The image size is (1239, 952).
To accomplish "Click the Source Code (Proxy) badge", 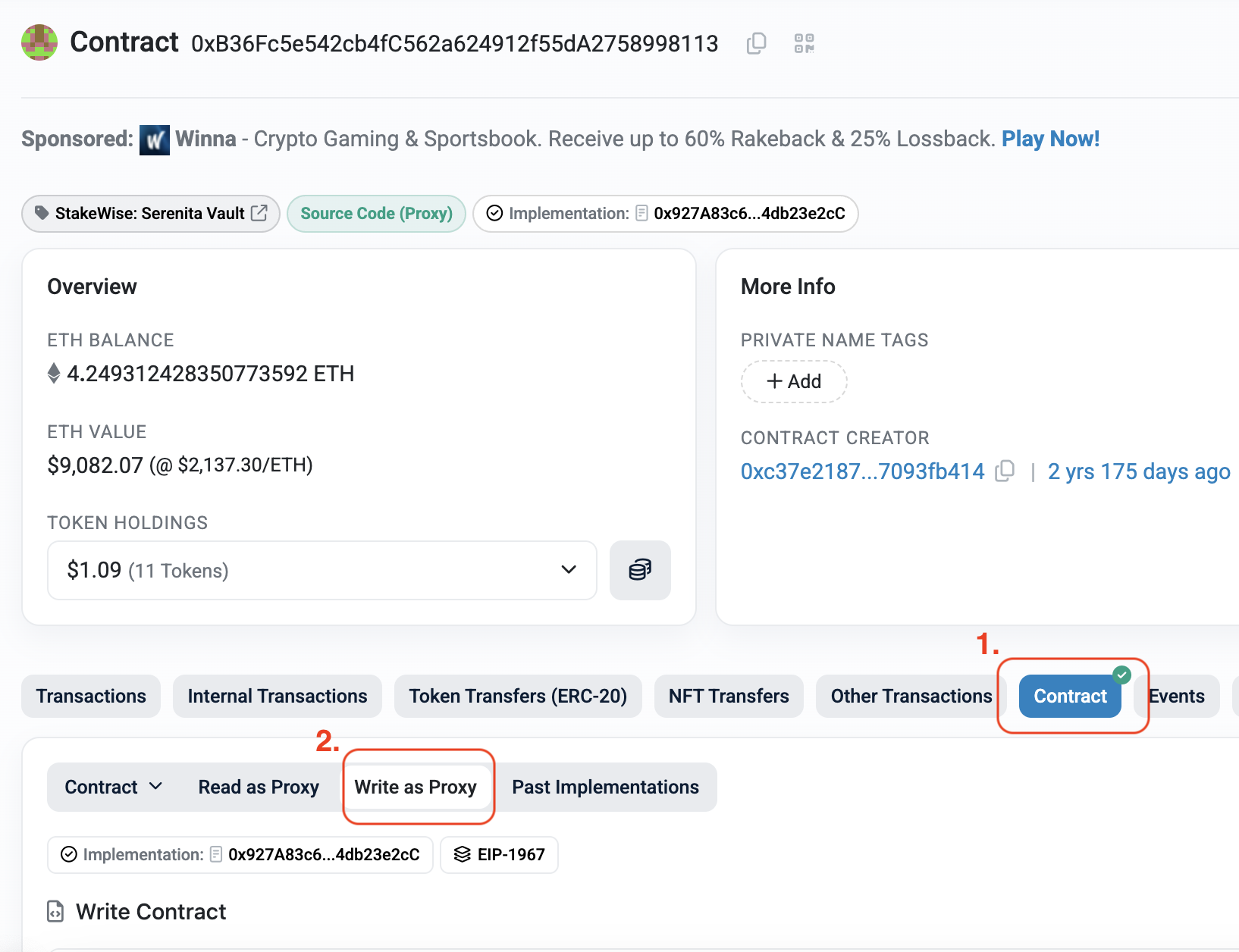I will pos(376,214).
